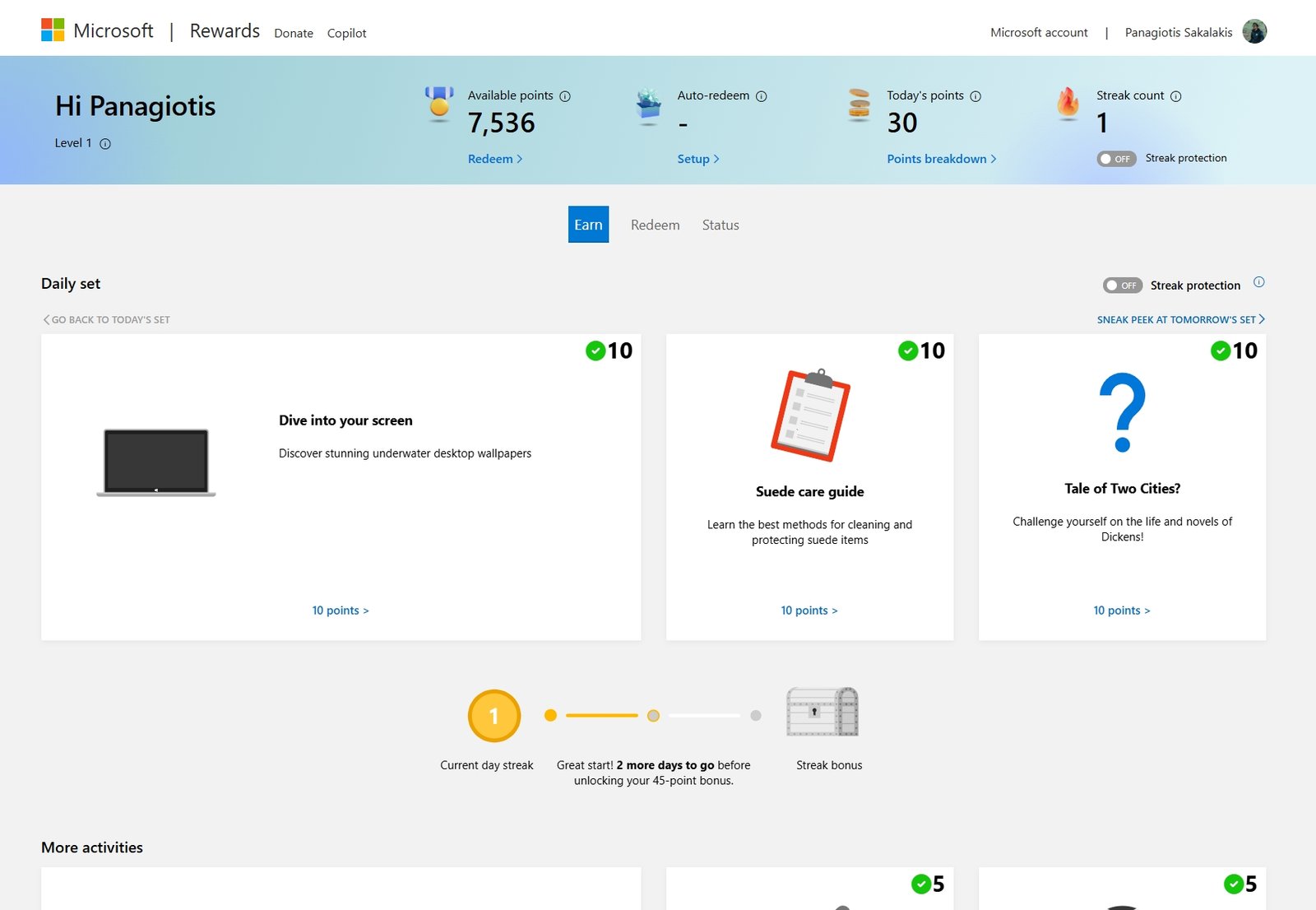The image size is (1316, 910).
Task: Click Discover stunning underwater desktop wallpapers text
Action: tap(405, 453)
